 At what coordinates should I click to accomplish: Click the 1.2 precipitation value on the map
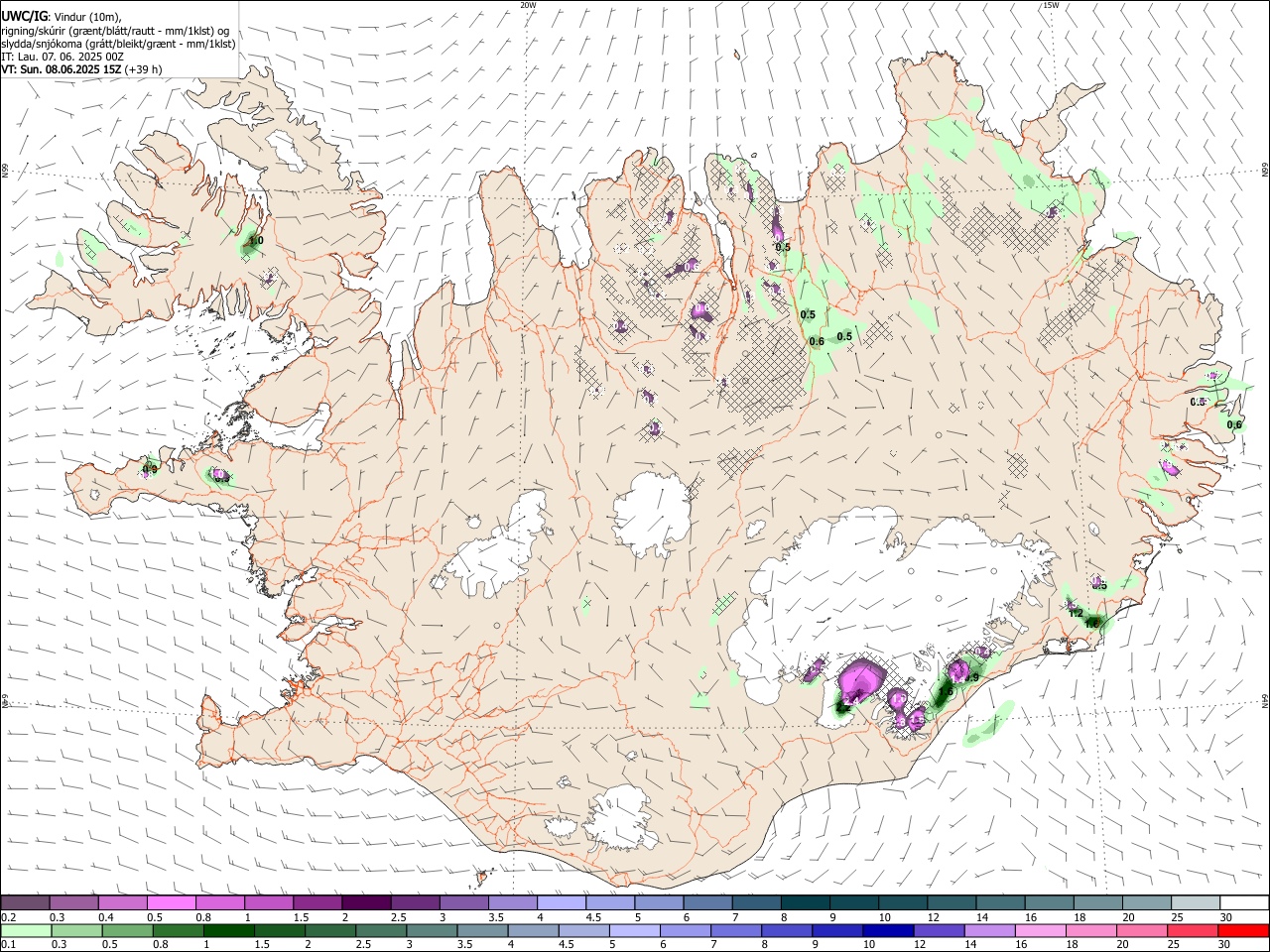point(1076,613)
